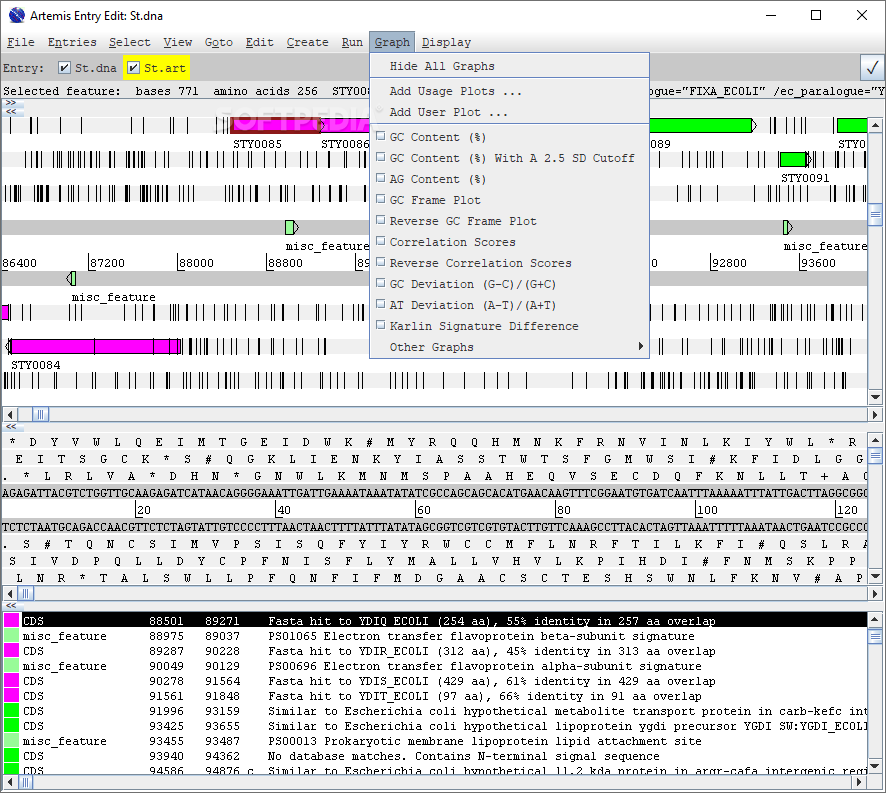Collapse feature display using its << arrows
The width and height of the screenshot is (886, 793).
(x=11, y=111)
